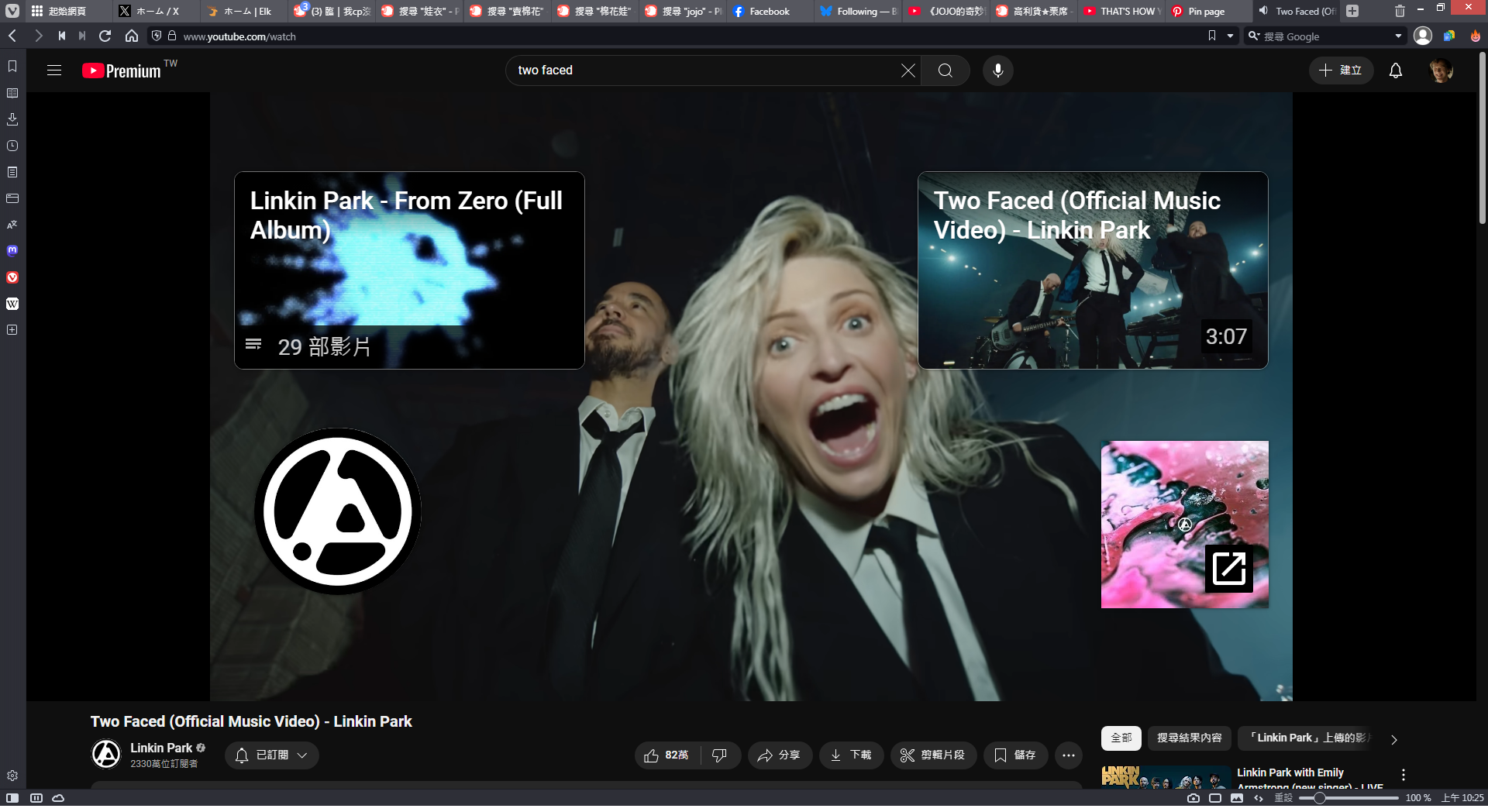Image resolution: width=1488 pixels, height=812 pixels.
Task: Click the 儲存 save button
Action: [x=1015, y=755]
